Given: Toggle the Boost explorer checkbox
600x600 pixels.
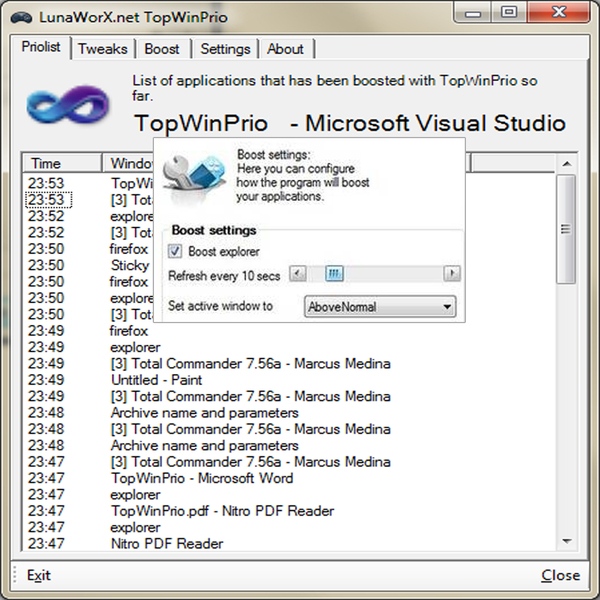Looking at the screenshot, I should (x=174, y=251).
